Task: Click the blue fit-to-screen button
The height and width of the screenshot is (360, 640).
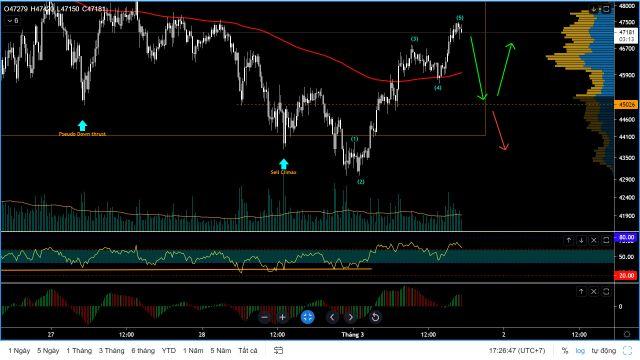Action: pos(307,317)
